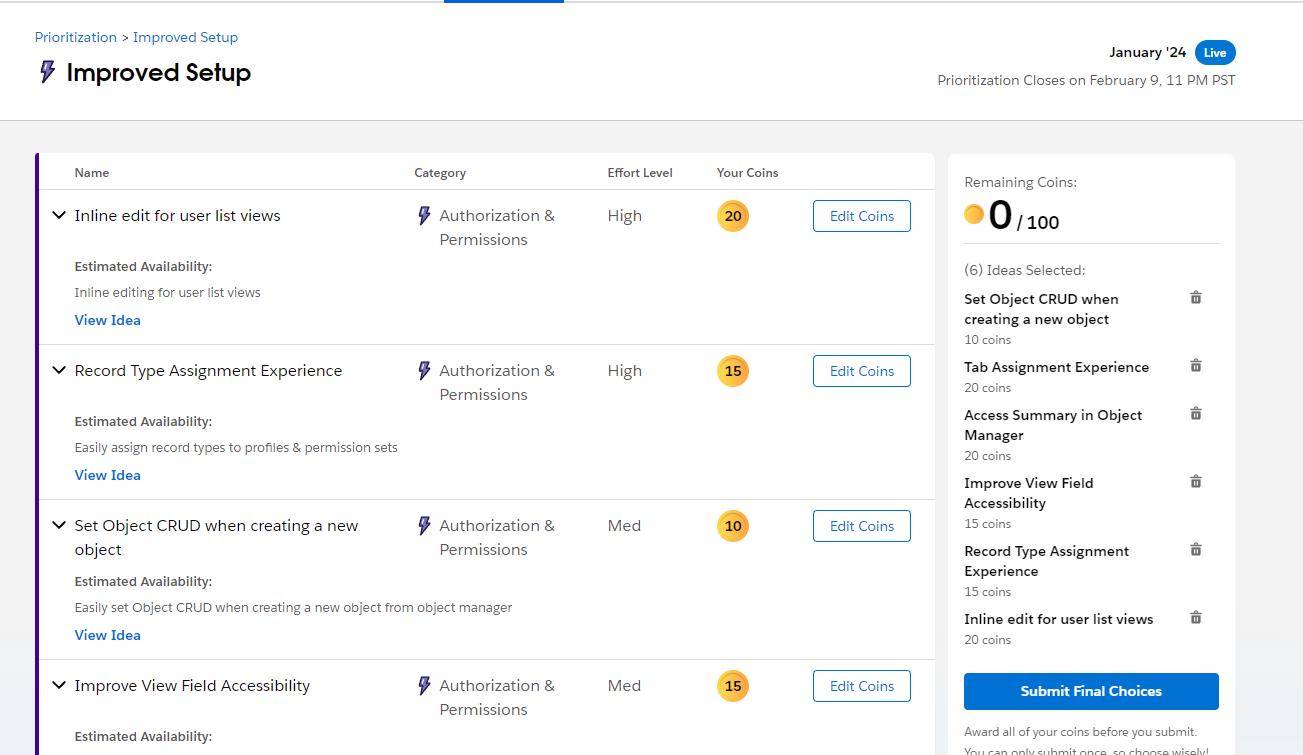The height and width of the screenshot is (755, 1303).
Task: Remove Improve View Field Accessibility from selected ideas
Action: click(1195, 482)
